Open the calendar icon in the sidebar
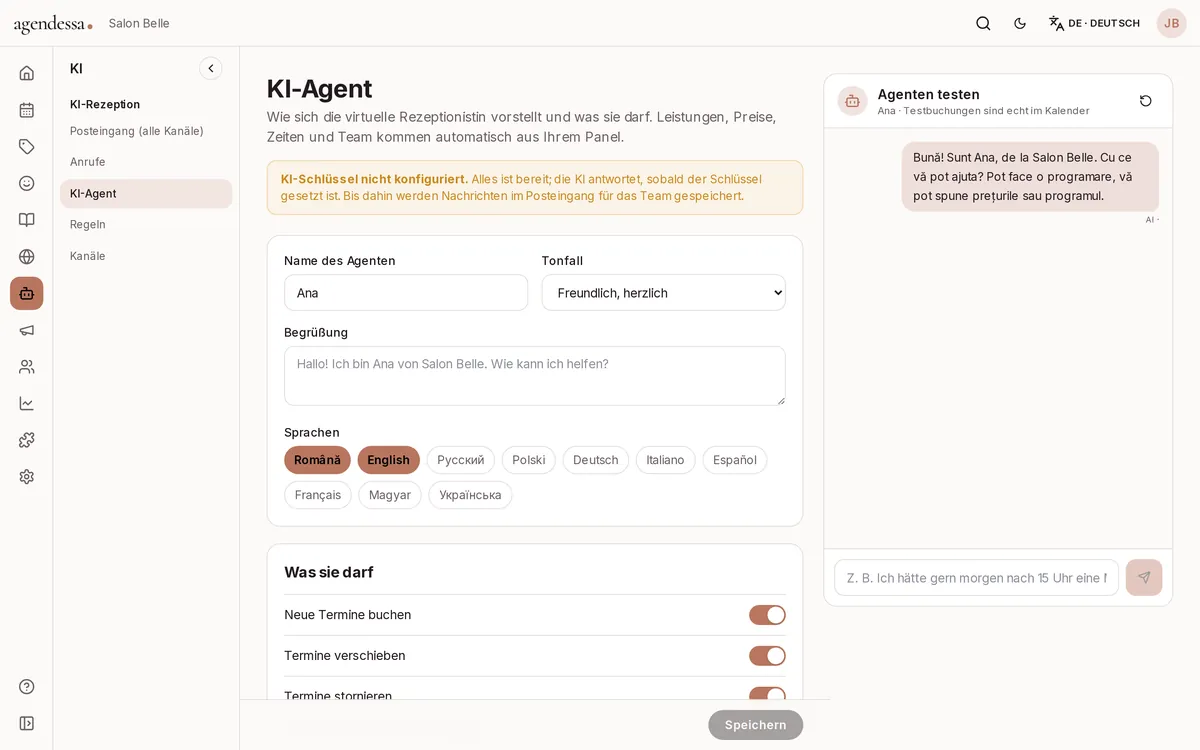Viewport: 1200px width, 750px height. coord(27,110)
